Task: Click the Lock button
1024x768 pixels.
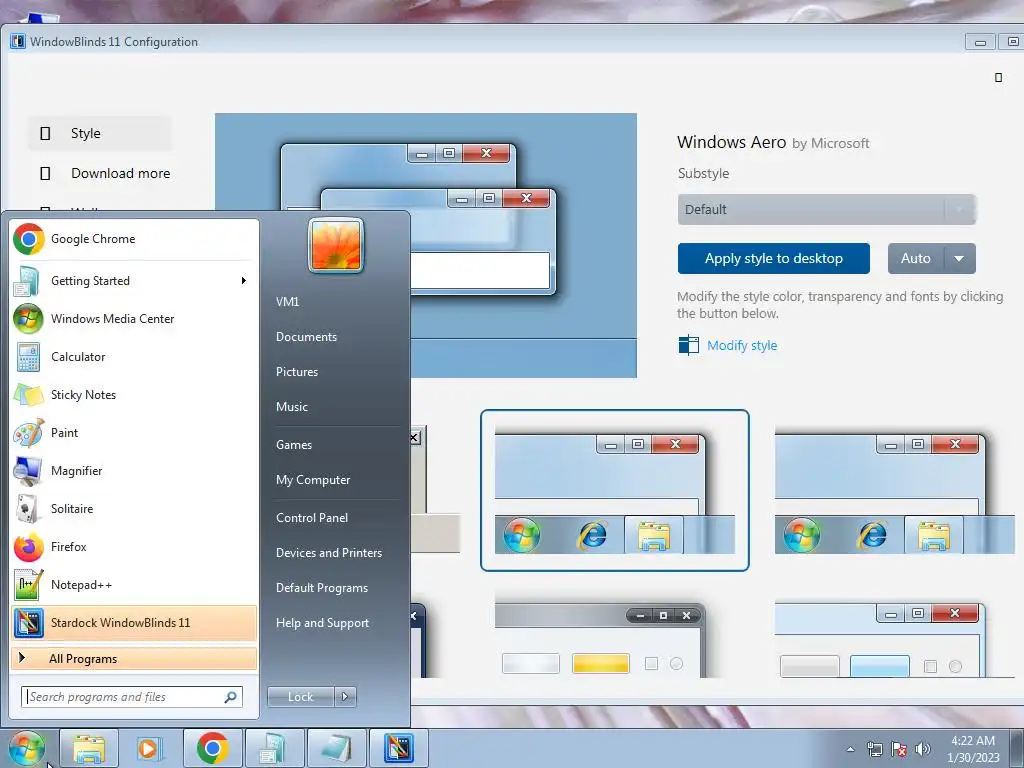Action: pyautogui.click(x=301, y=697)
